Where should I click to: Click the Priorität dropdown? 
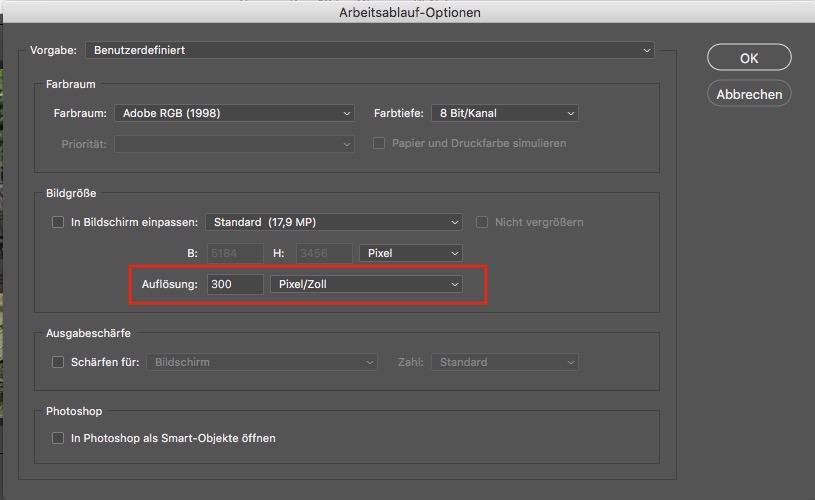pos(234,144)
